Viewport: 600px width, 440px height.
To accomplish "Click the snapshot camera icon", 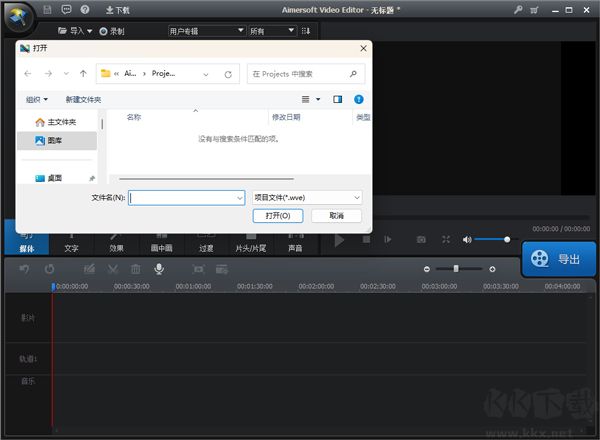I will 421,240.
